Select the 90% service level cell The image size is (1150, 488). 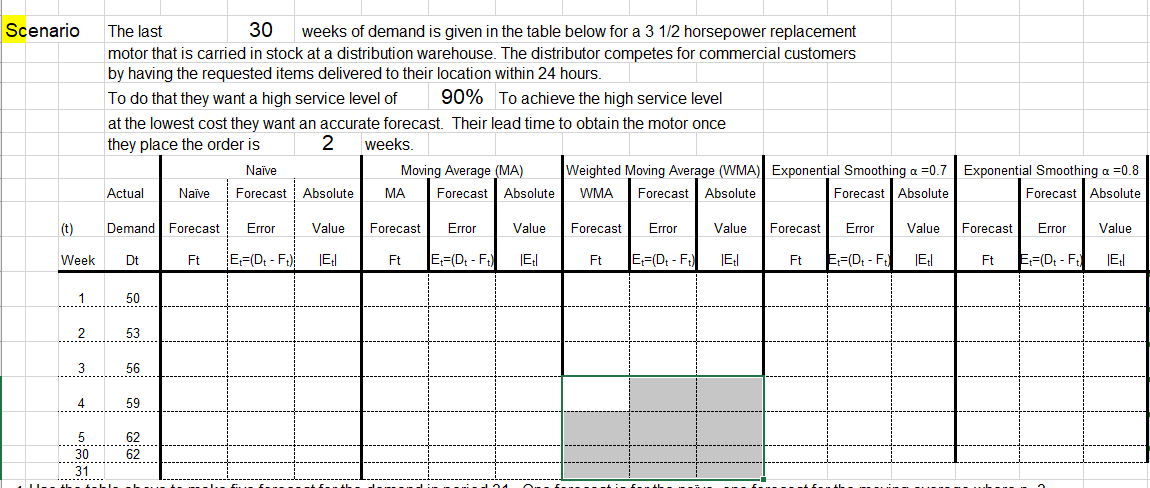pyautogui.click(x=462, y=98)
